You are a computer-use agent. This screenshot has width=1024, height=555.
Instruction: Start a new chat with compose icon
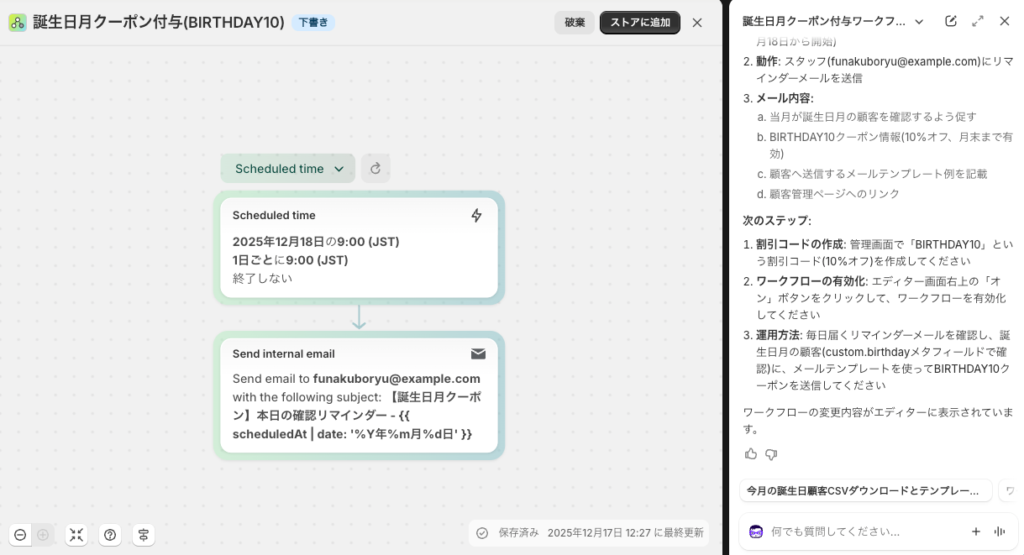click(950, 21)
